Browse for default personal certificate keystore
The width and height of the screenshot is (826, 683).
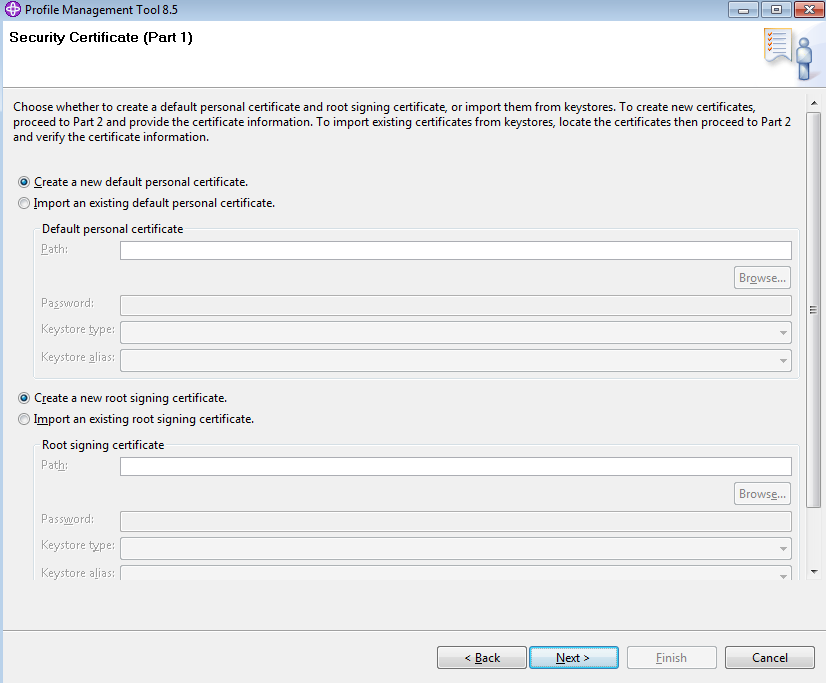[762, 278]
